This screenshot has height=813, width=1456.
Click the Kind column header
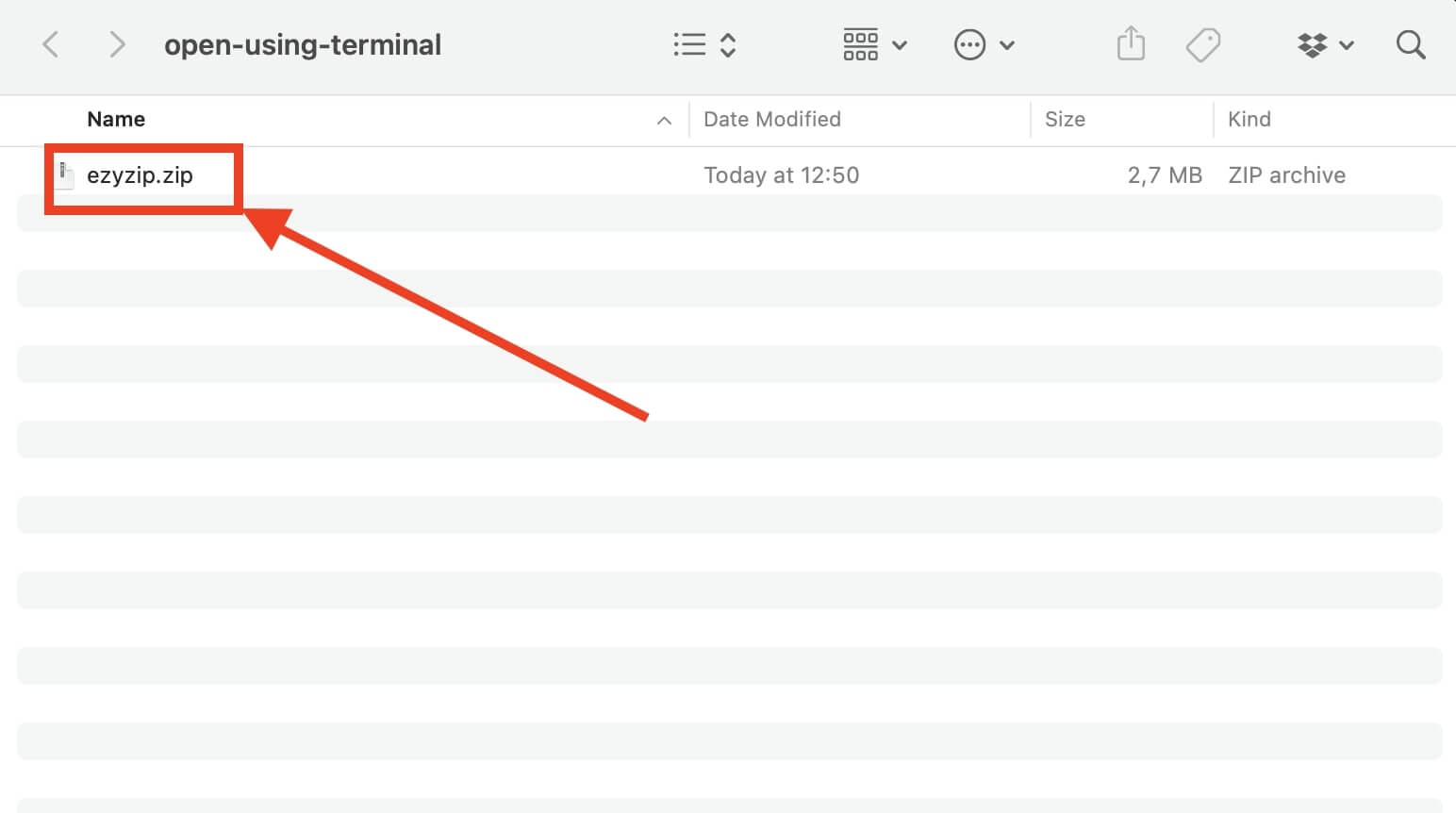tap(1249, 119)
